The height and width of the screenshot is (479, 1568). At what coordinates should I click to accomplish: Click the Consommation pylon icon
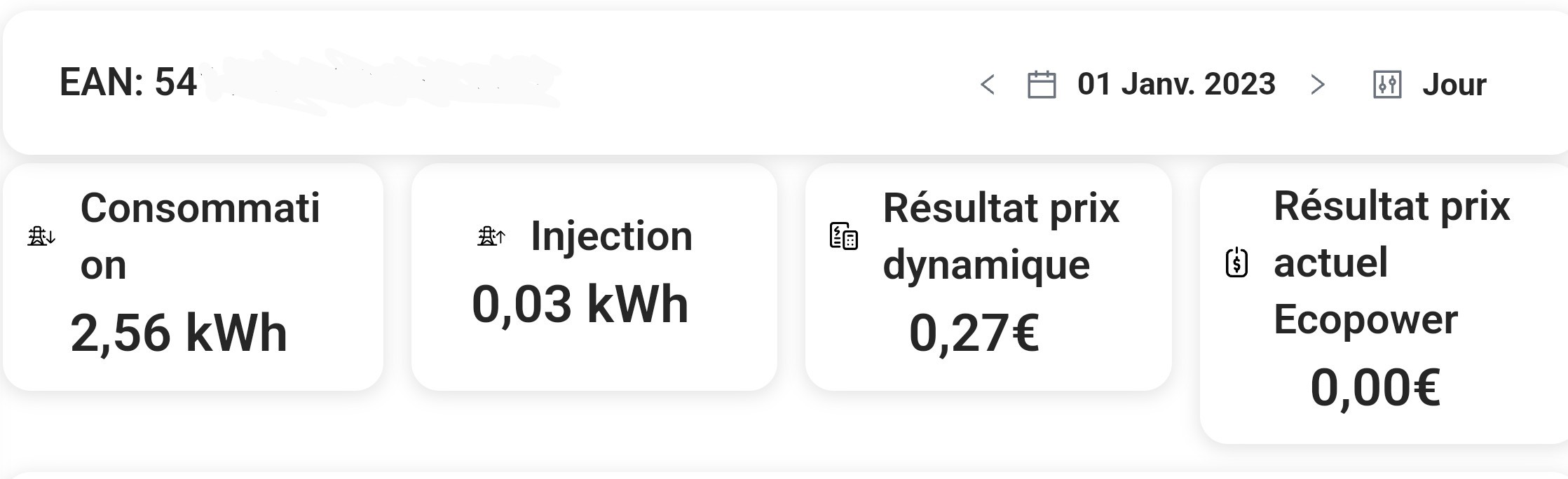coord(41,237)
